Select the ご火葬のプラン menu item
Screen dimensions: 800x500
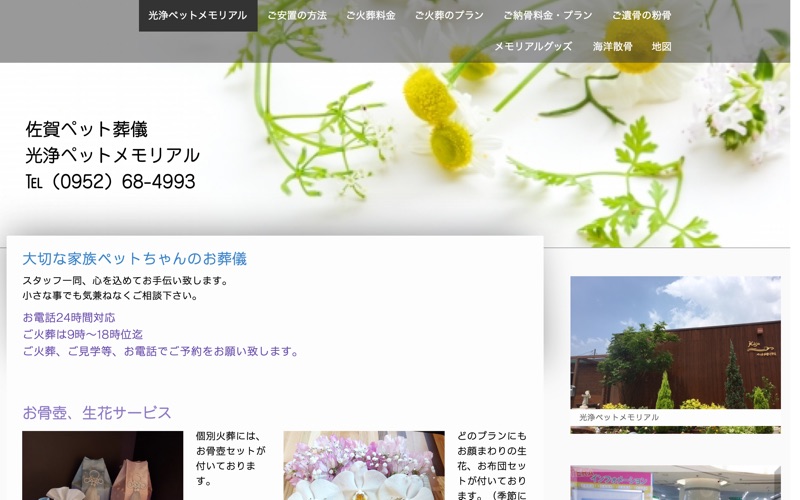pyautogui.click(x=449, y=15)
